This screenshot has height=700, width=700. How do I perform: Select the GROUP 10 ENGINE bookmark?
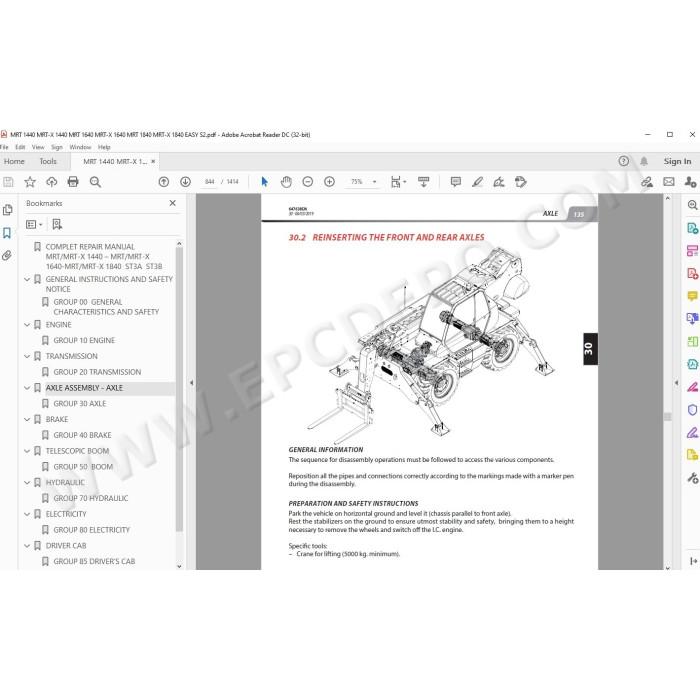(84, 341)
